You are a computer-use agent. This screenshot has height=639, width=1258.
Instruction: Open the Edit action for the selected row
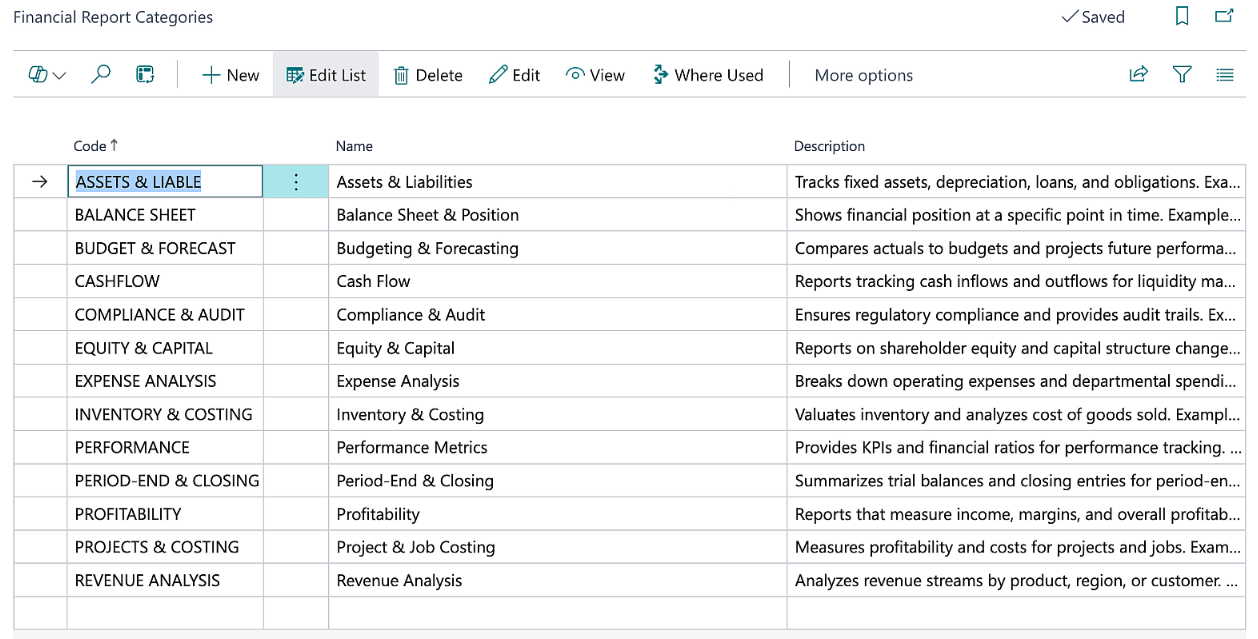(x=514, y=74)
